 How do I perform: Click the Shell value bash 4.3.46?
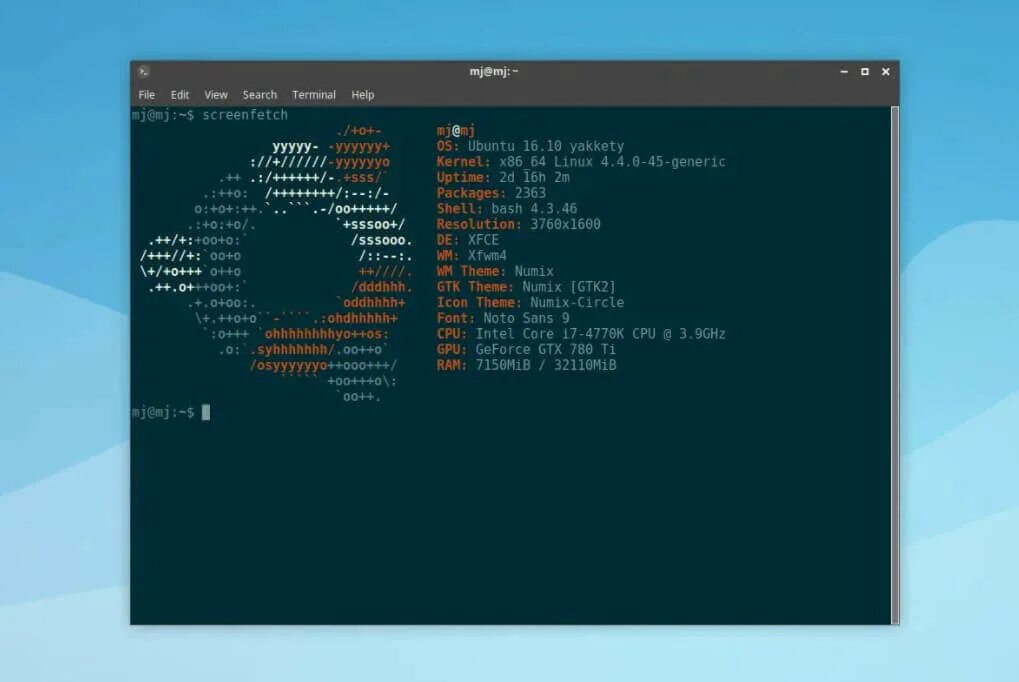click(534, 209)
